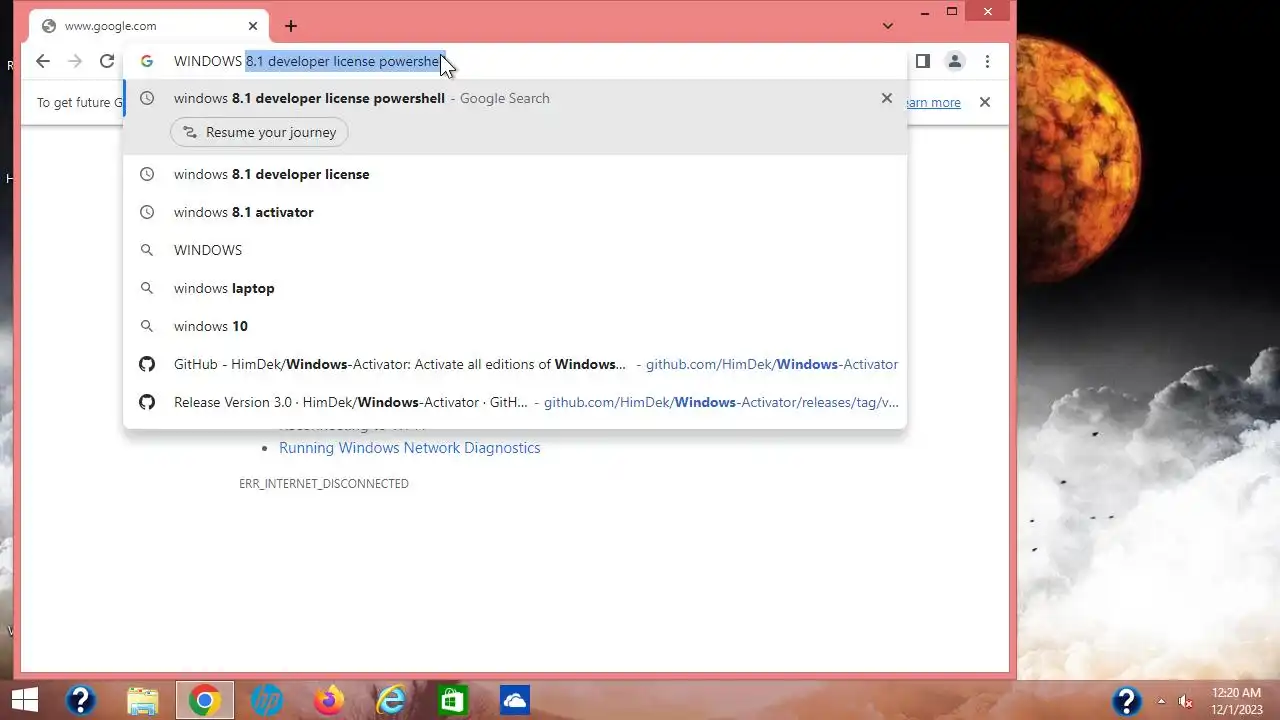Open the GitHub HimDek/Windows-Activator suggestion

(515, 364)
